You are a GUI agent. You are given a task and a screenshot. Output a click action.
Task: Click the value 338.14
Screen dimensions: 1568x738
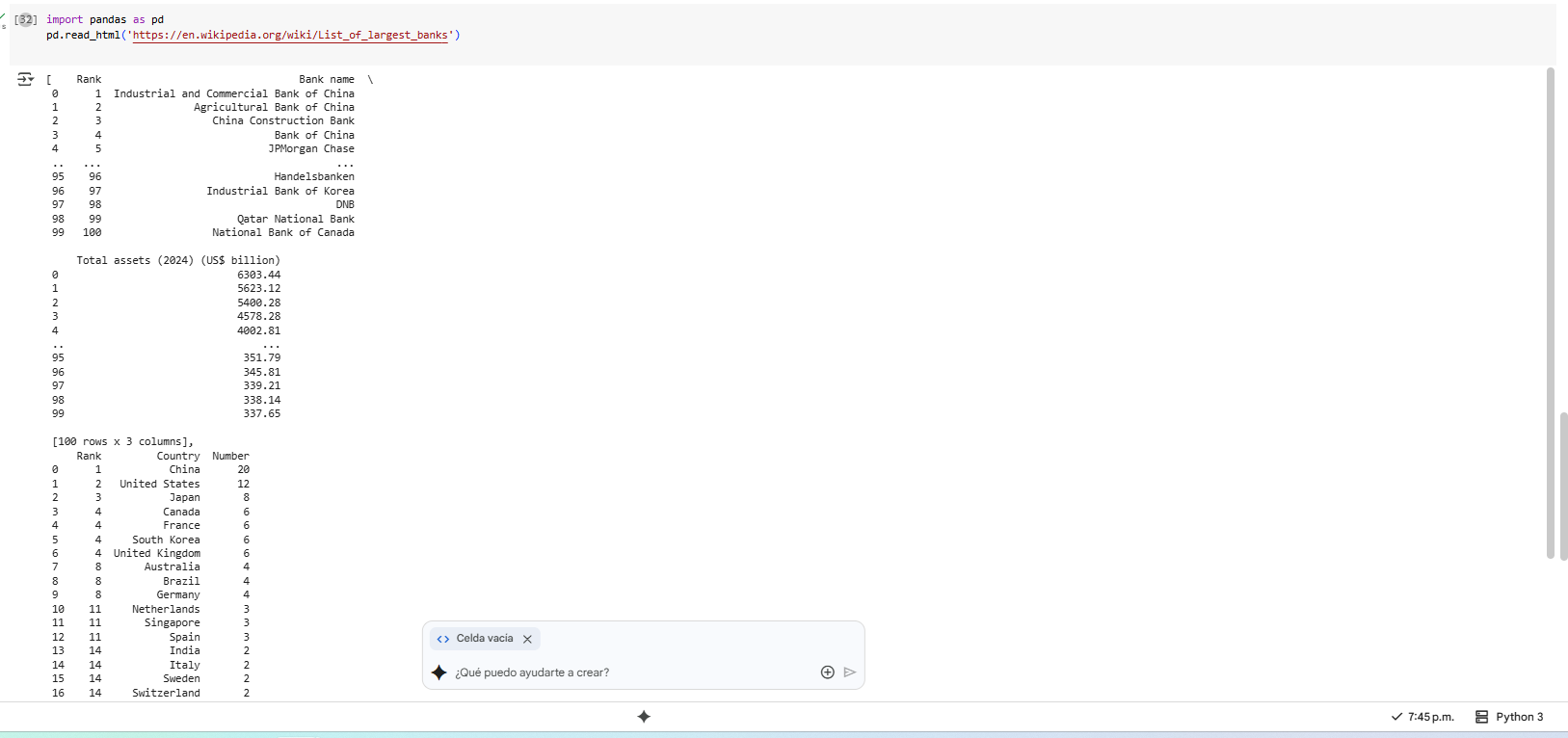coord(262,400)
